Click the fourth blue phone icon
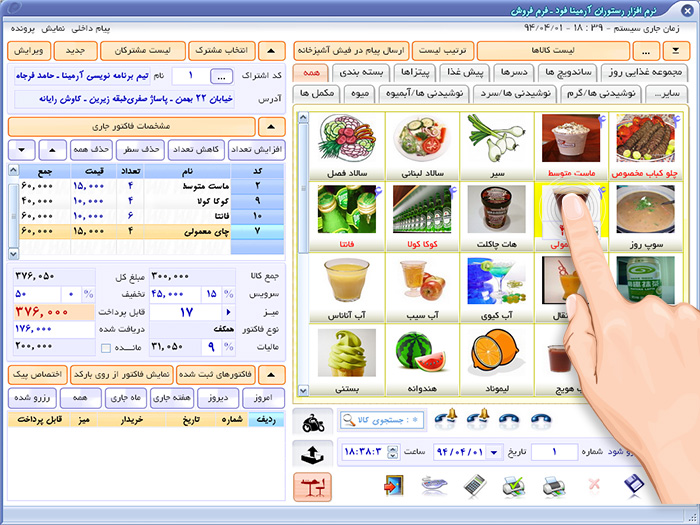This screenshot has height=525, width=700. click(541, 420)
